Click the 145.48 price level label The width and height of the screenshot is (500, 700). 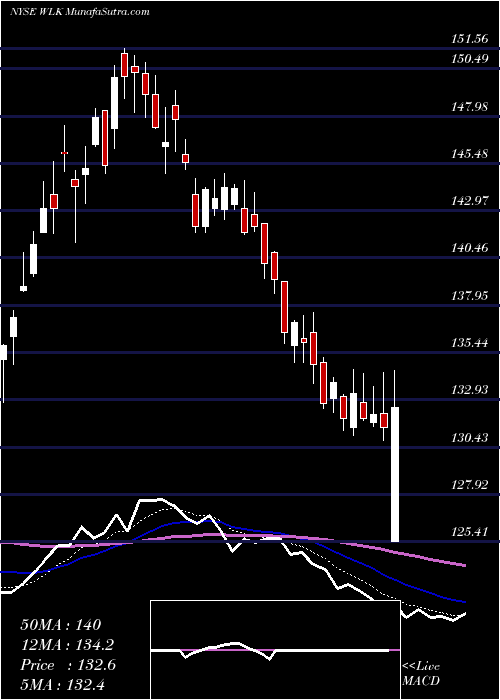tap(468, 154)
